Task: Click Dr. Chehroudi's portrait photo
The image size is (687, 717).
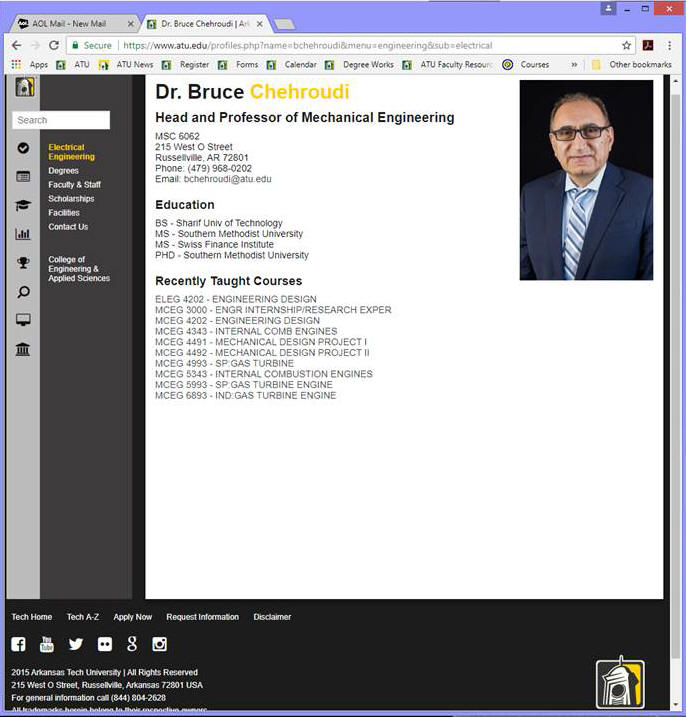Action: [586, 180]
